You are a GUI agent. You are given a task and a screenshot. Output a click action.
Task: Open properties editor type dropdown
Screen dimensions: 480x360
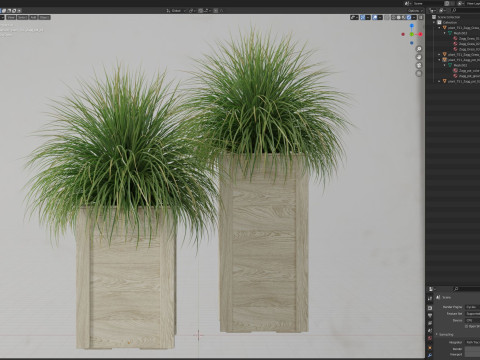(x=432, y=289)
